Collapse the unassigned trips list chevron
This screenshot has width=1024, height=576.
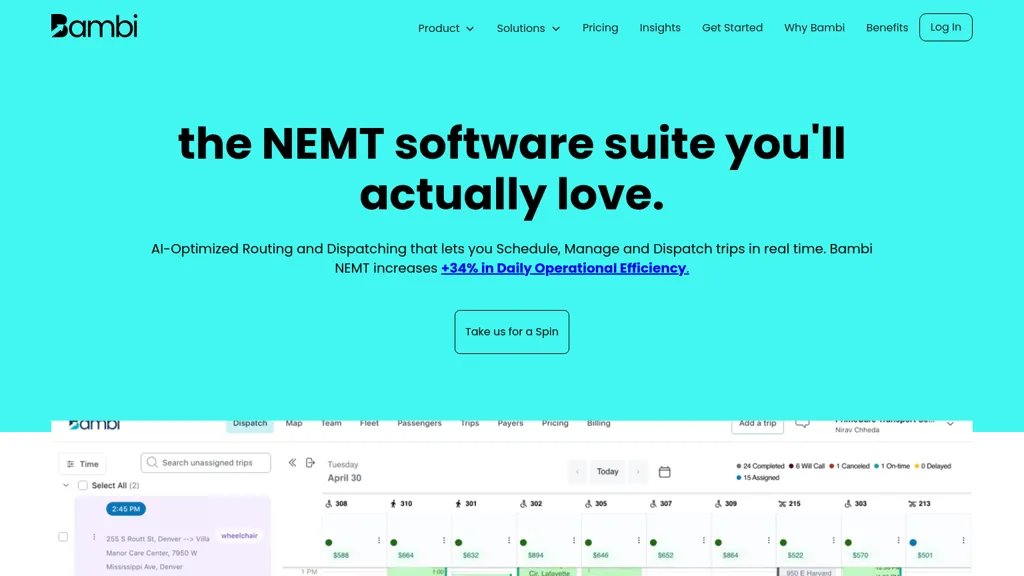coord(66,486)
